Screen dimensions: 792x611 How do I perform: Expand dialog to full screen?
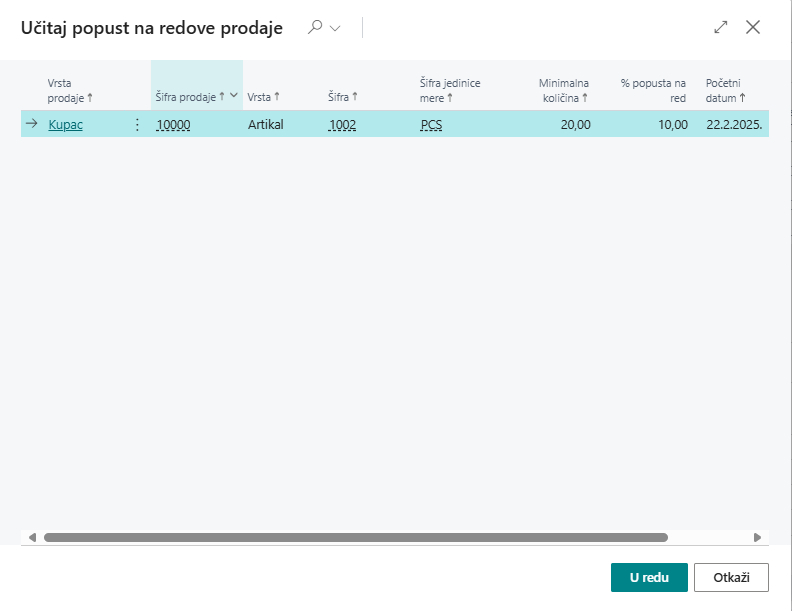pyautogui.click(x=720, y=28)
